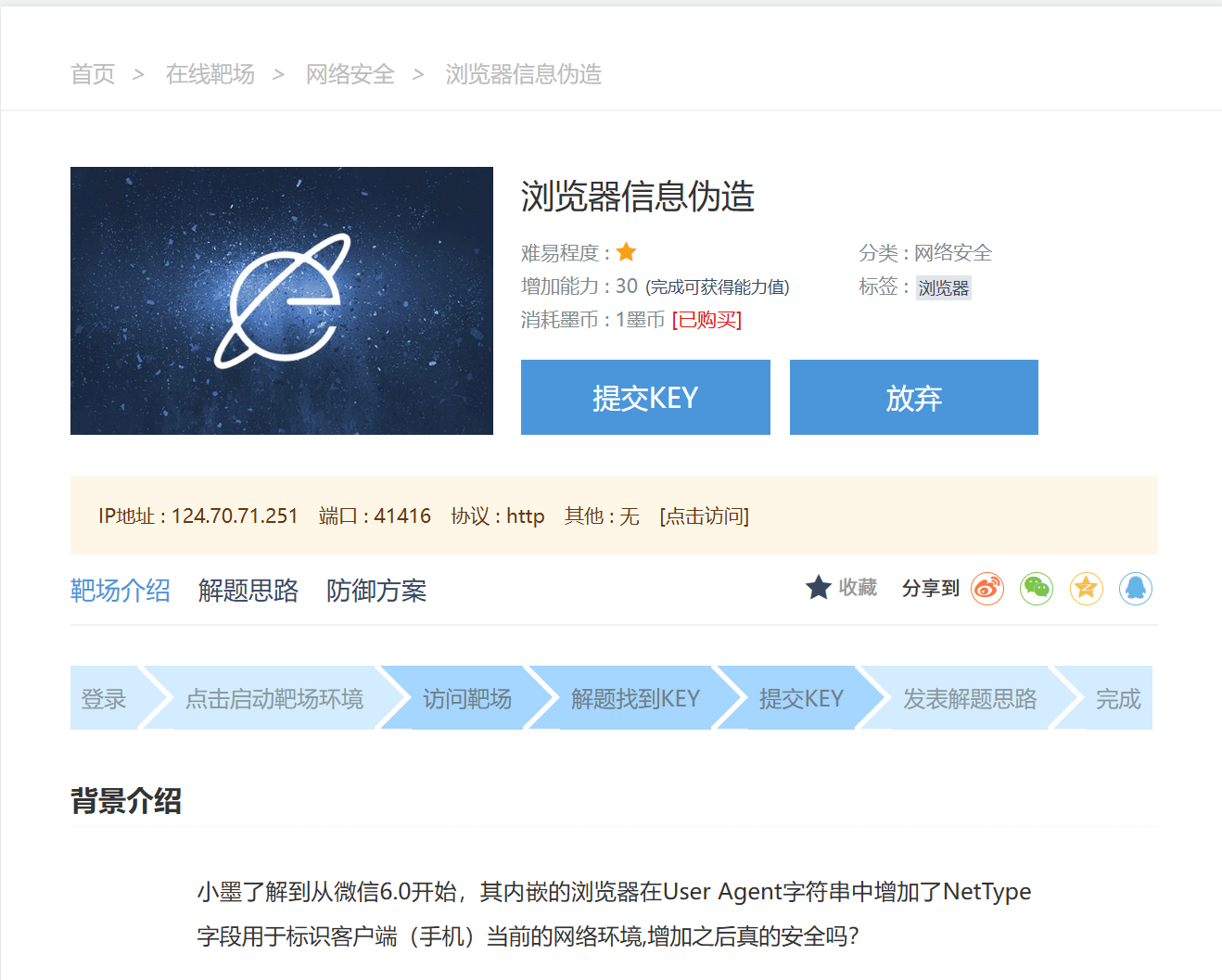Open 在线靶场 breadcrumb link
This screenshot has width=1222, height=980.
[210, 74]
